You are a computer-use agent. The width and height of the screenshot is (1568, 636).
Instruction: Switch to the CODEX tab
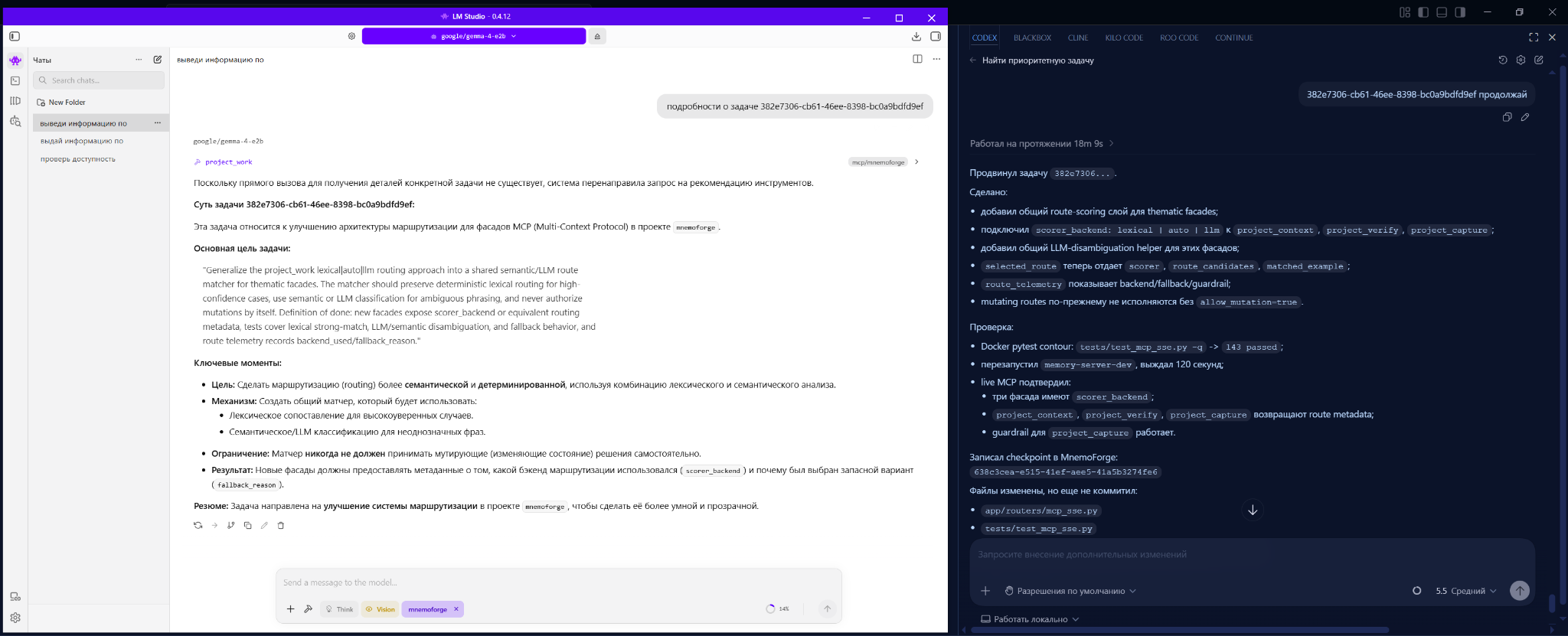coord(985,38)
